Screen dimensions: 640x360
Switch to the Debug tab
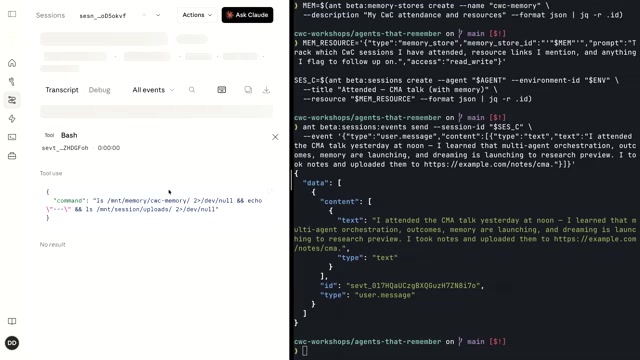(99, 90)
